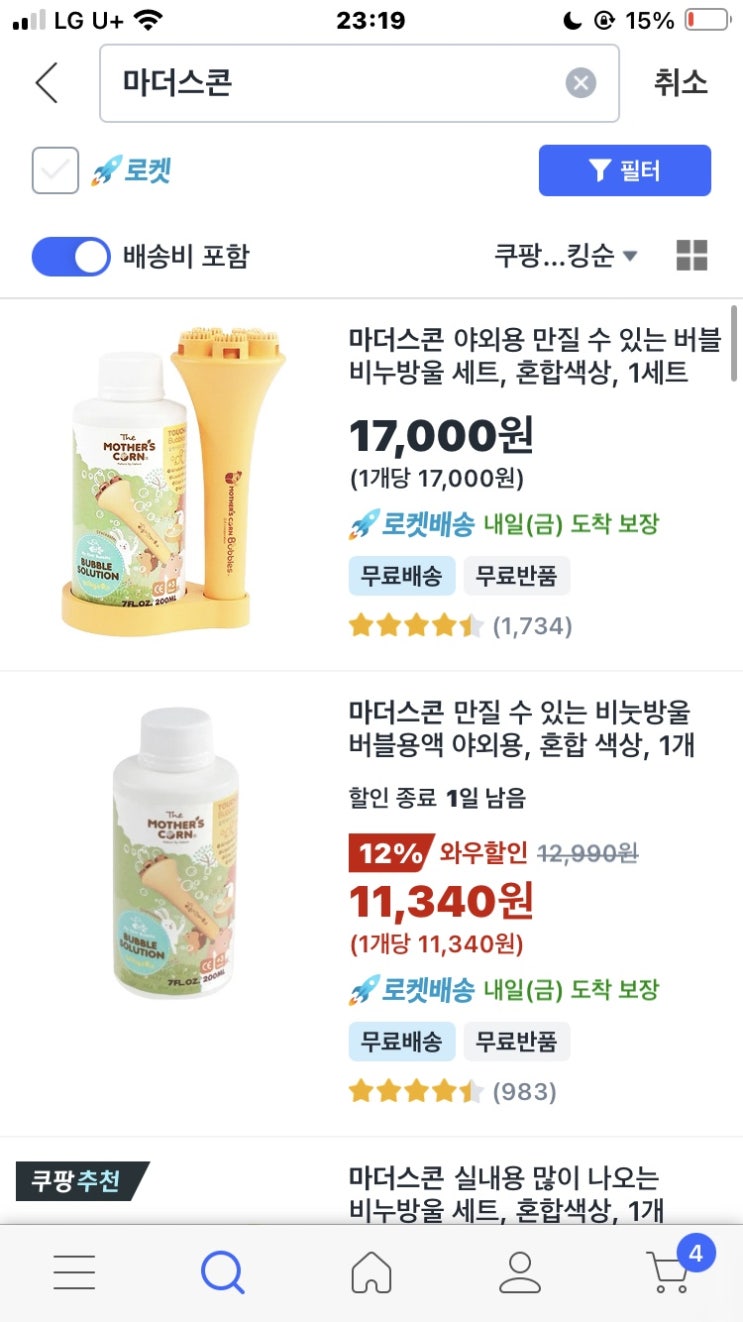The height and width of the screenshot is (1322, 743).
Task: View 1,734 reviews star rating
Action: [460, 626]
